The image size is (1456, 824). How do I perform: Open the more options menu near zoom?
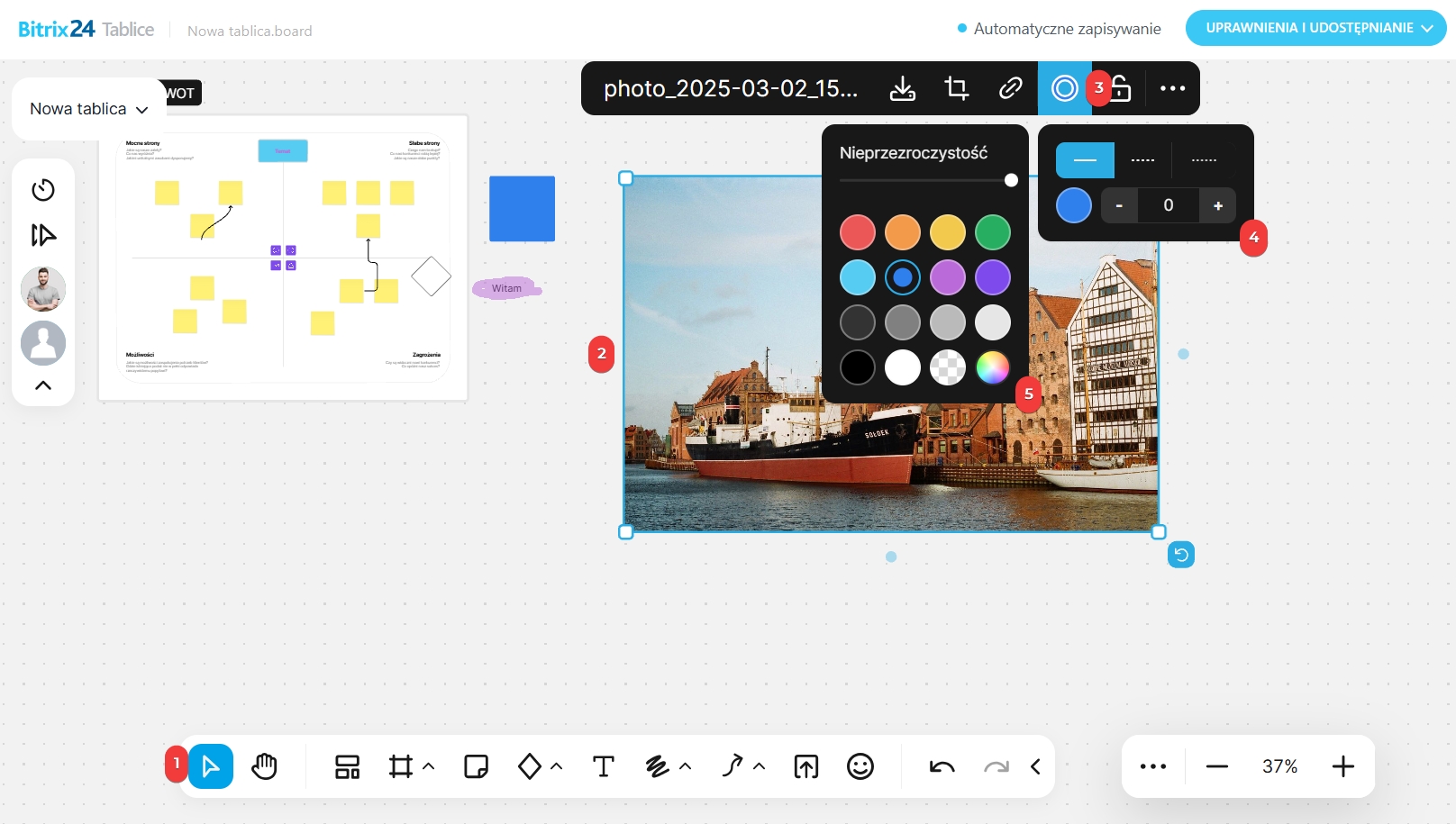(1152, 766)
